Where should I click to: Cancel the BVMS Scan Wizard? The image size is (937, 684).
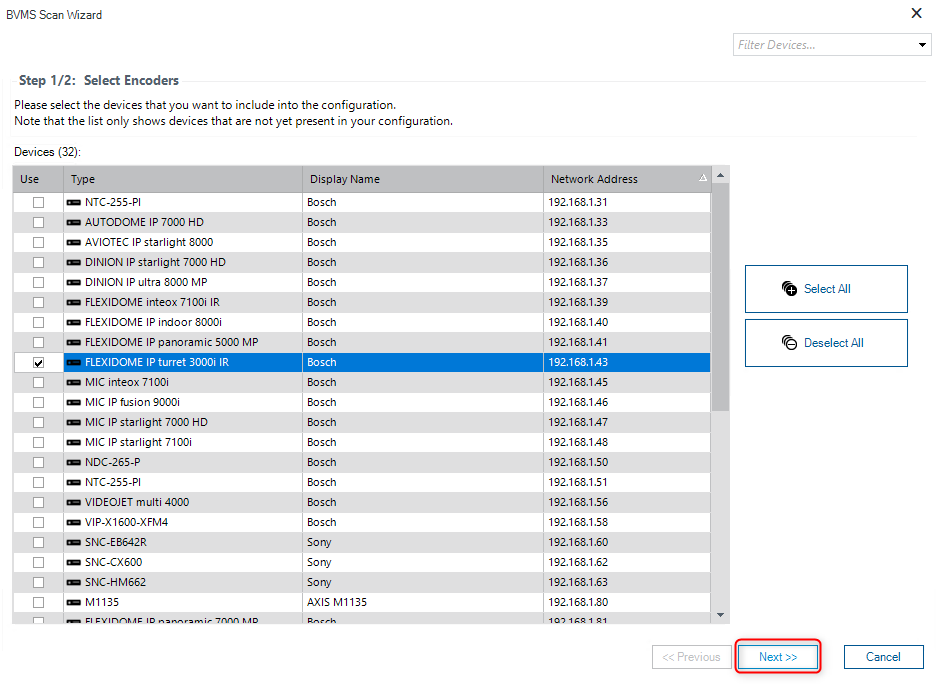(x=883, y=657)
